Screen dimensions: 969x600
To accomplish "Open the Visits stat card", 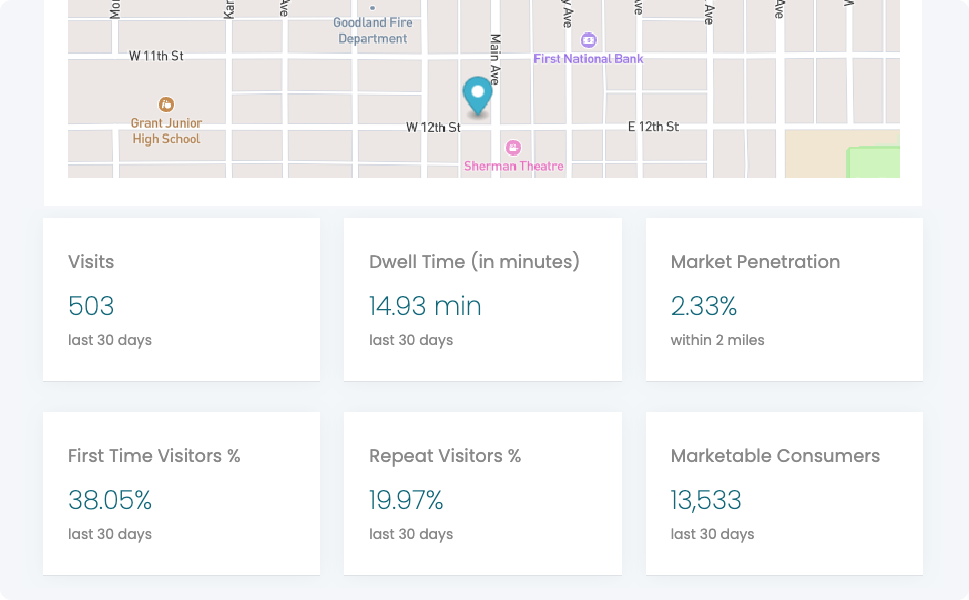I will pyautogui.click(x=181, y=299).
